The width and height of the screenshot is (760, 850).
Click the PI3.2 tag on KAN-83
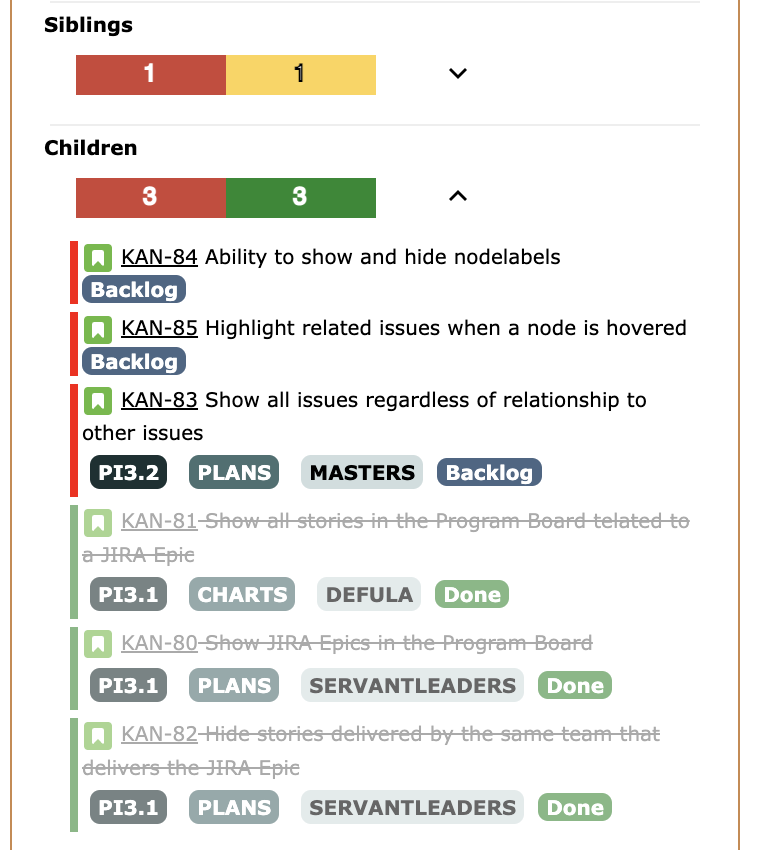click(128, 473)
